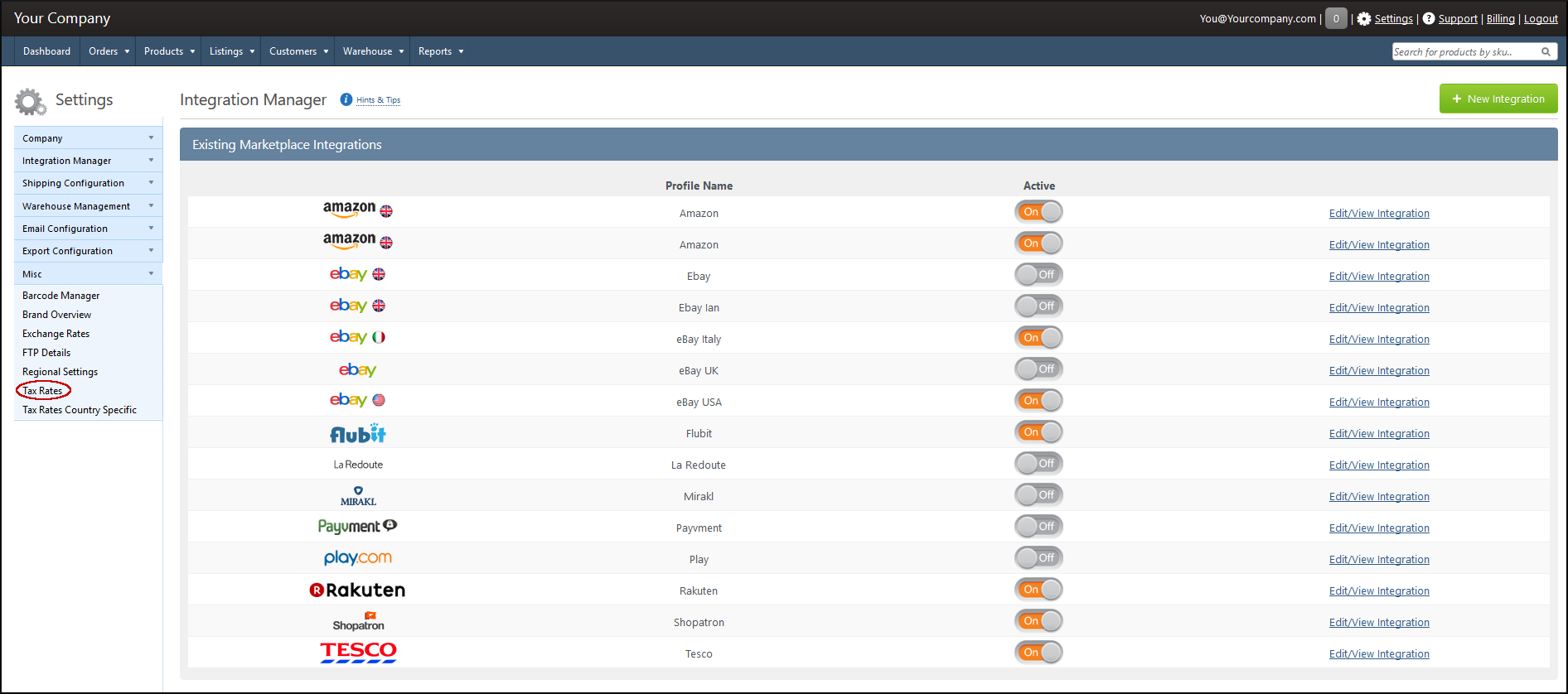Screen dimensions: 1568x694
Task: Click the play.com logo
Action: (357, 558)
